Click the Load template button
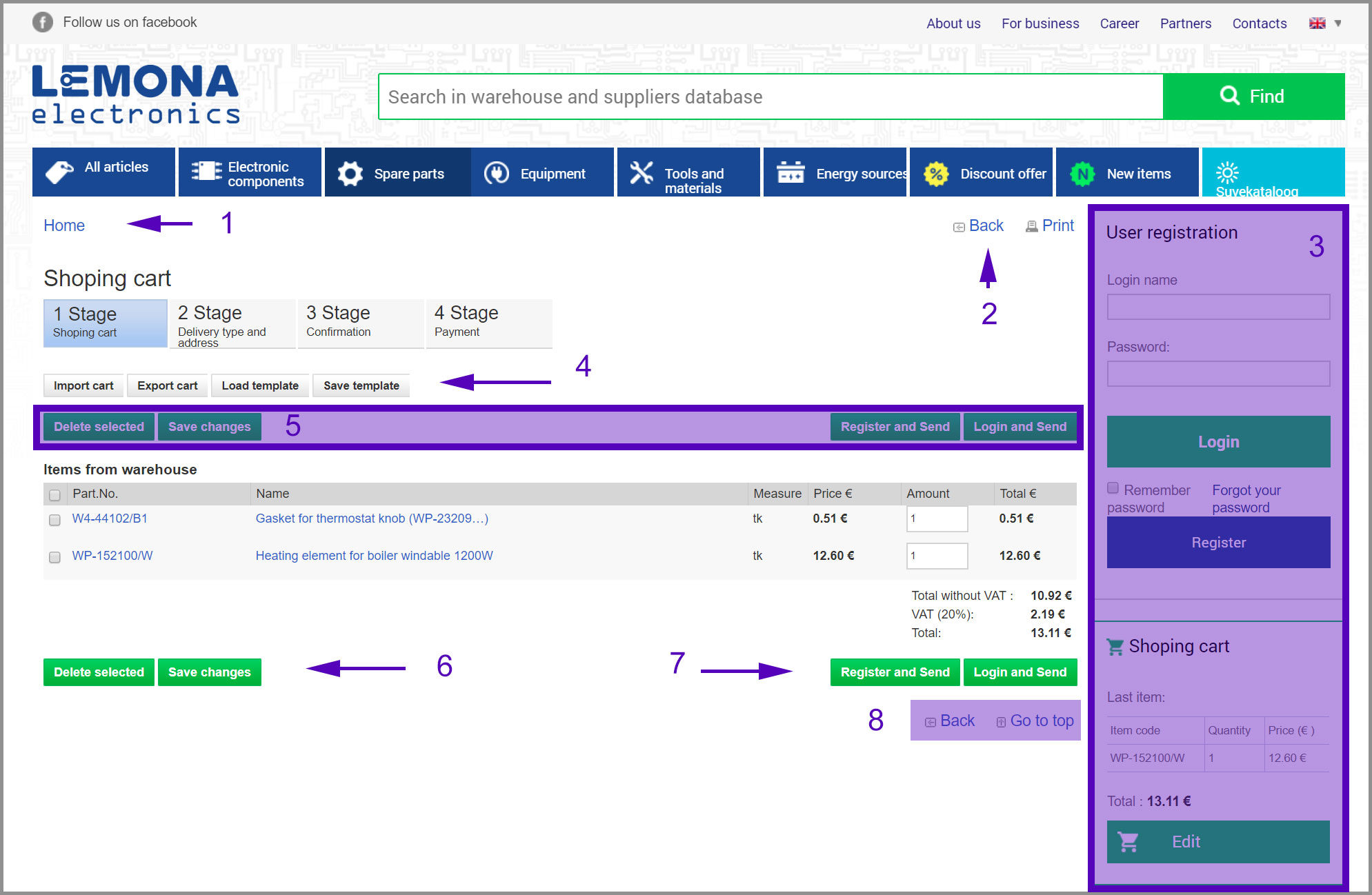The width and height of the screenshot is (1372, 895). [x=260, y=385]
